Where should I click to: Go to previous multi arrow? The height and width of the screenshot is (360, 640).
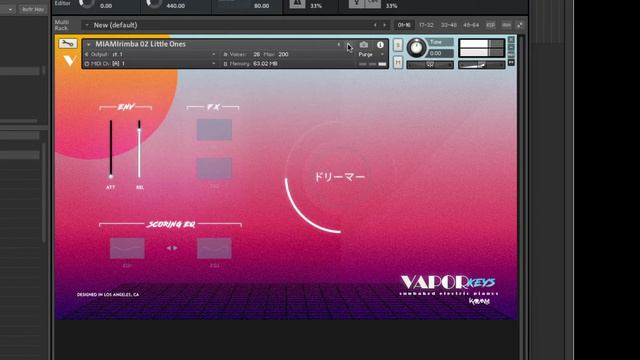375,25
